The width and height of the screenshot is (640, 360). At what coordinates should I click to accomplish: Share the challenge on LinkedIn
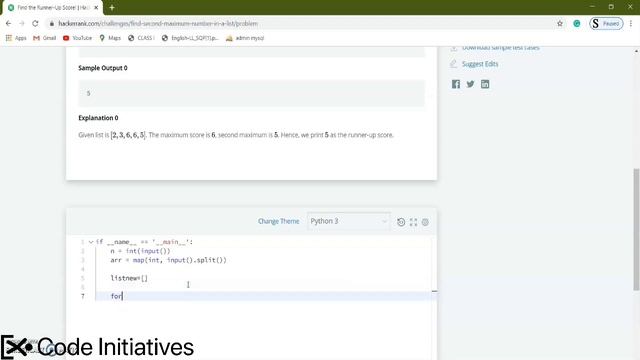[485, 84]
